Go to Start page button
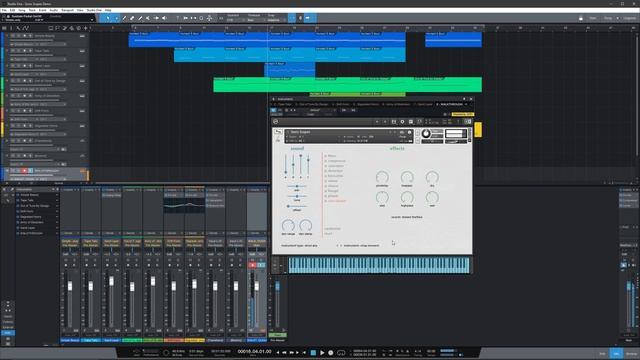 pos(593,18)
